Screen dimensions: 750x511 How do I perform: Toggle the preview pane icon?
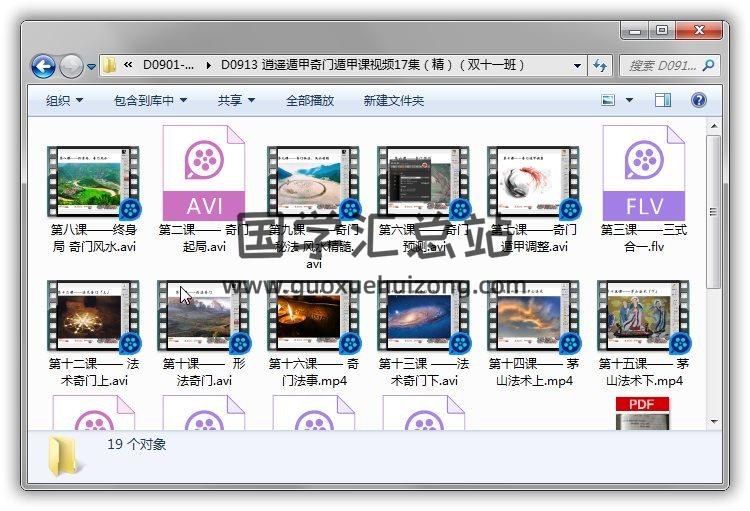tap(663, 100)
